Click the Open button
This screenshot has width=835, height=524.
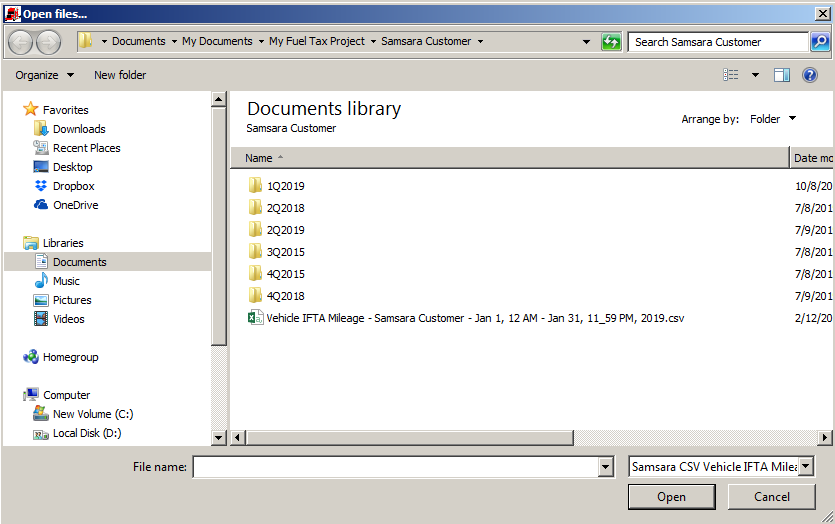click(x=671, y=497)
